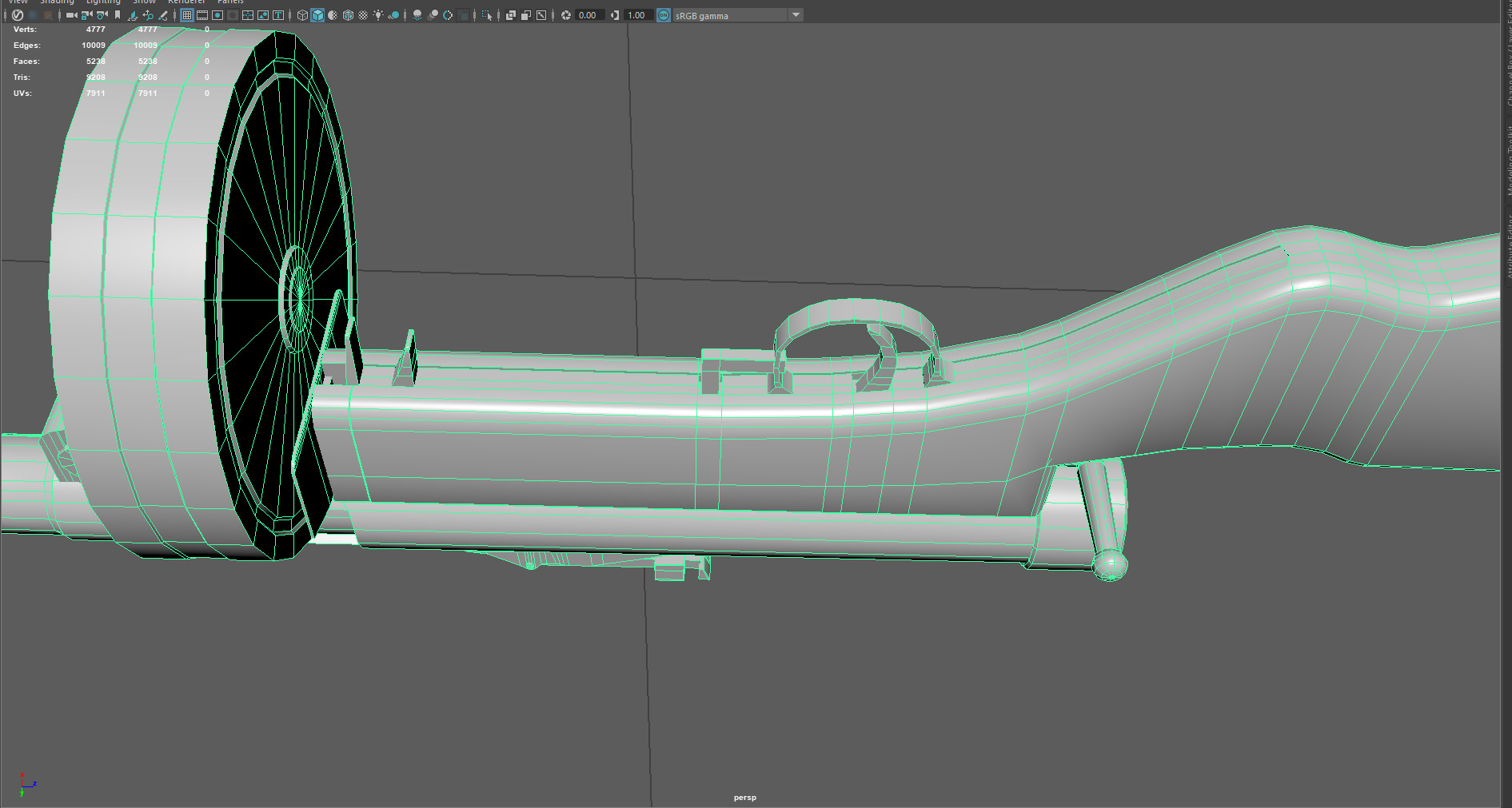Open the Show panel menu
Screen dimensions: 1512x808
(x=144, y=2)
